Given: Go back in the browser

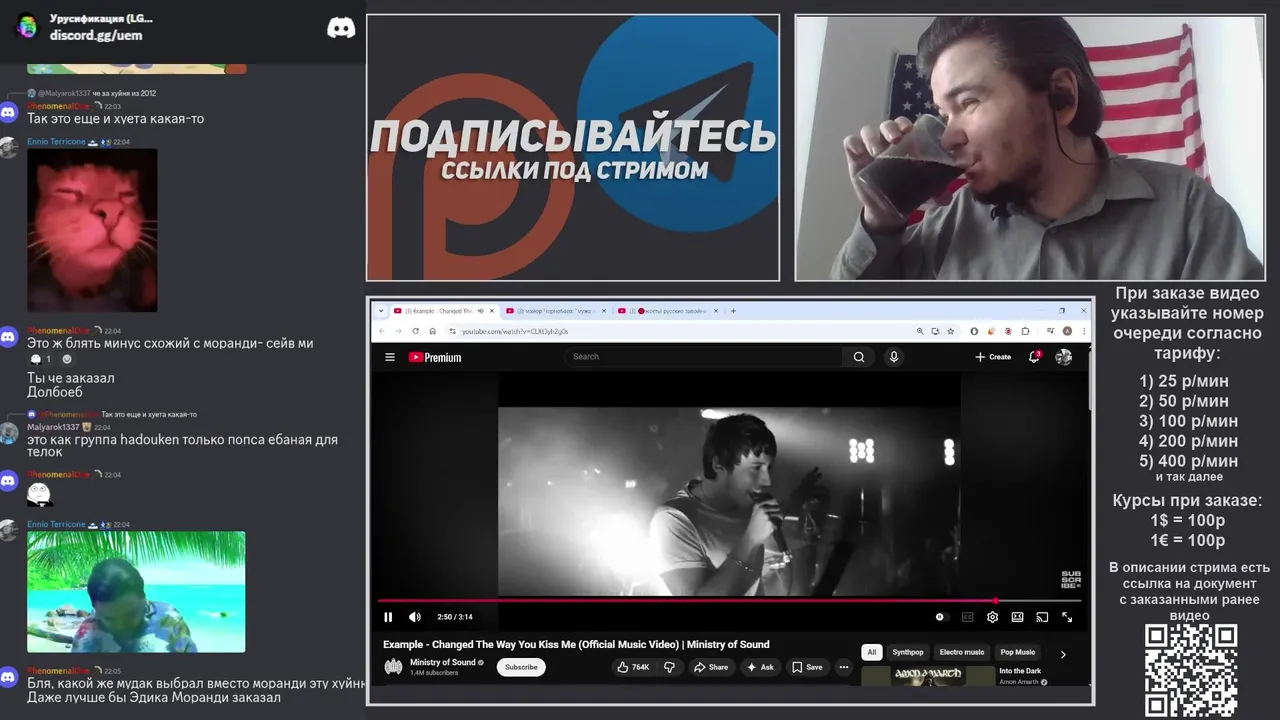Looking at the screenshot, I should 382,331.
